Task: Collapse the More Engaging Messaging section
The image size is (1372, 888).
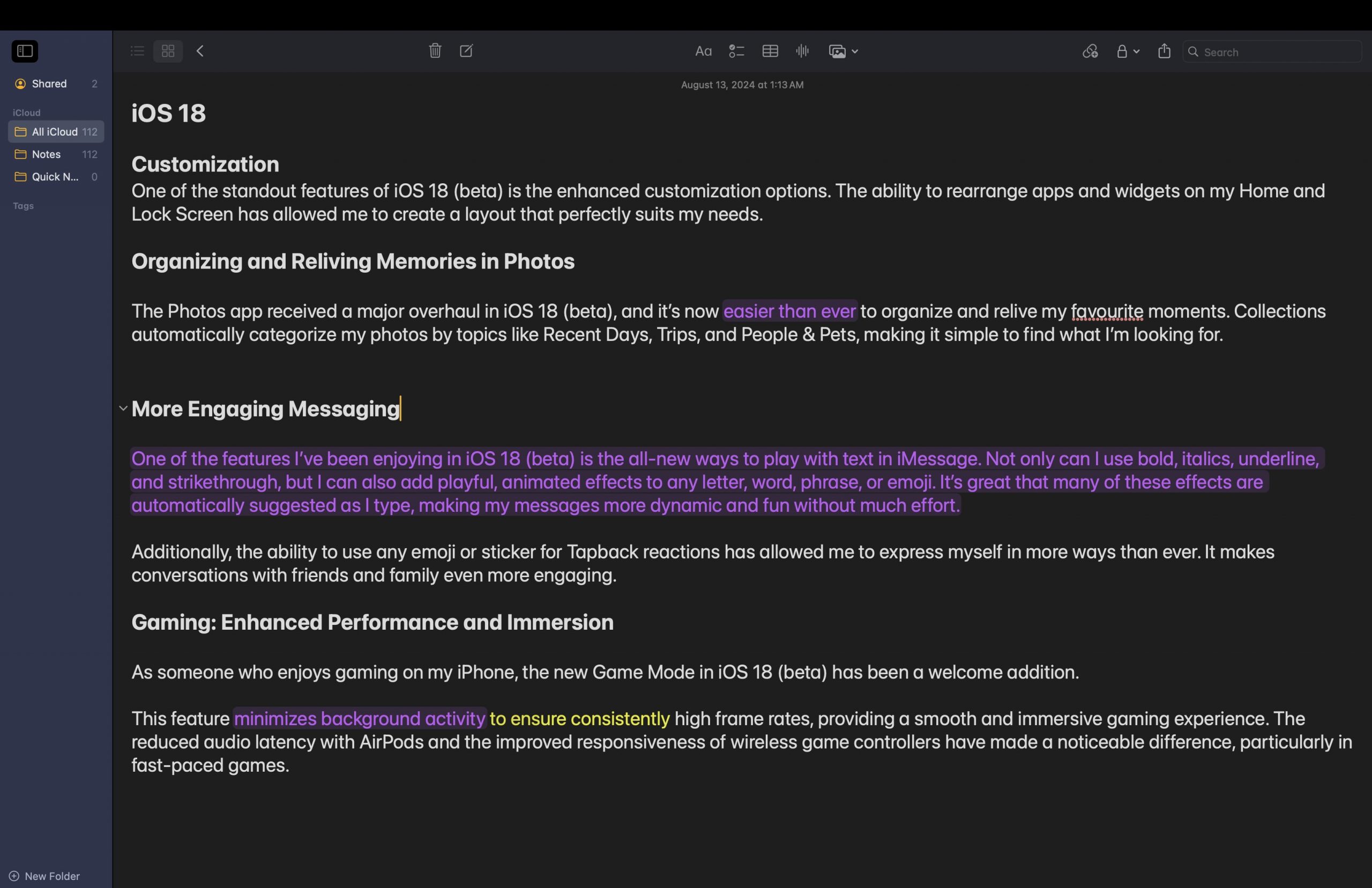Action: coord(123,409)
